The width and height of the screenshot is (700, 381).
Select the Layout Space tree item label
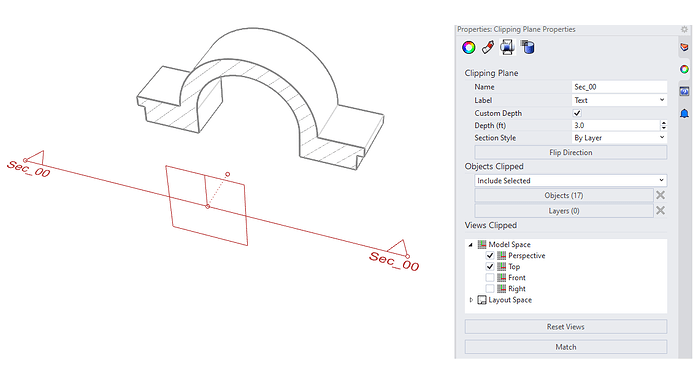[x=510, y=300]
